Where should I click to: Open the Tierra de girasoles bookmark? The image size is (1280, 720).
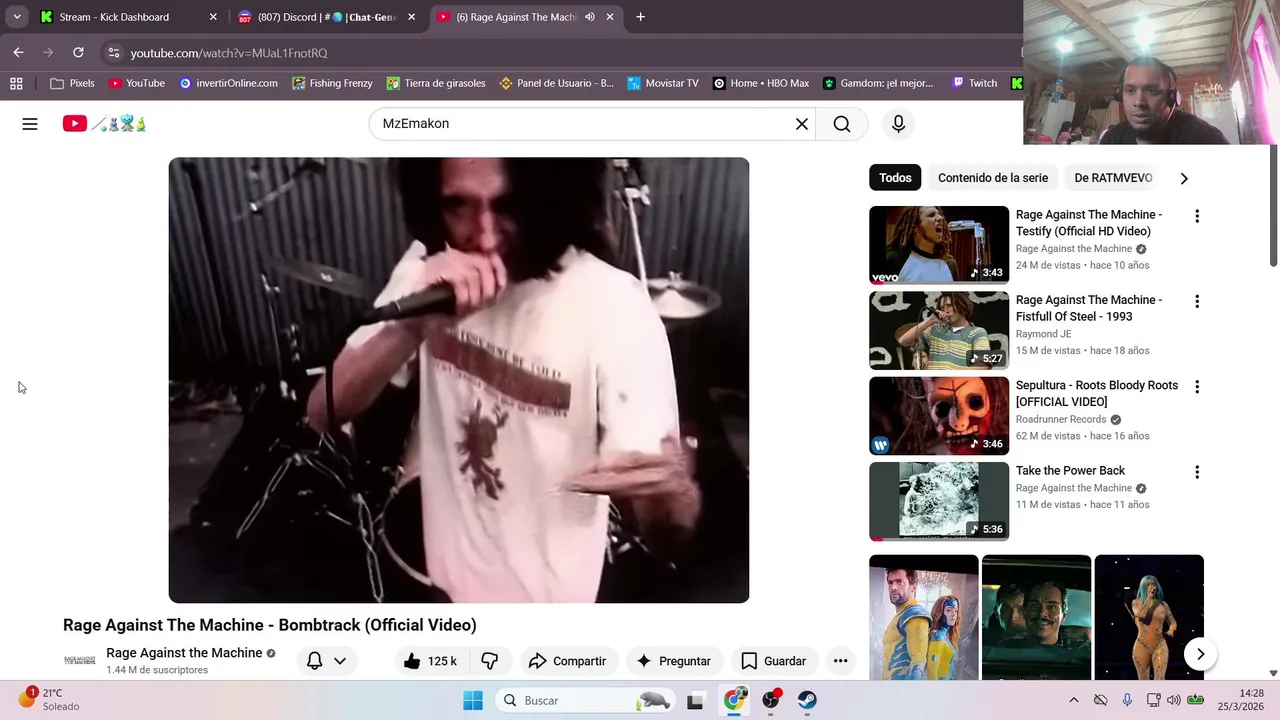tap(436, 83)
